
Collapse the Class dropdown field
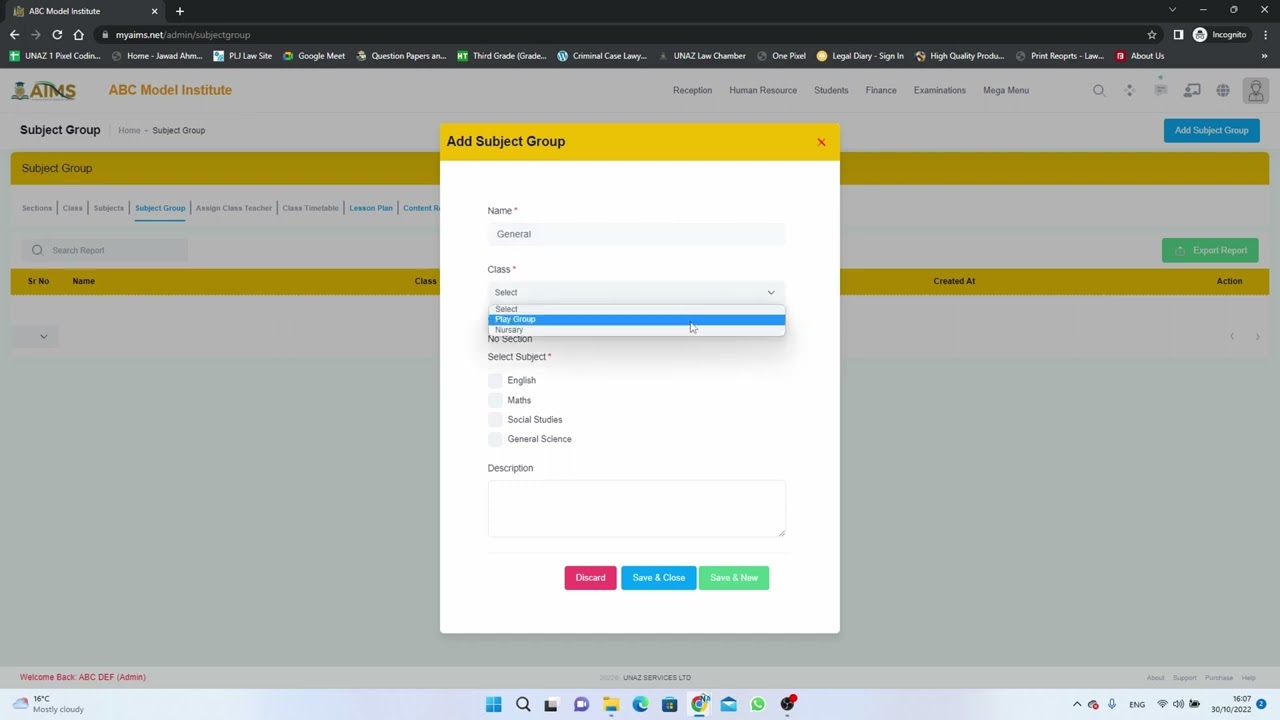click(x=636, y=292)
